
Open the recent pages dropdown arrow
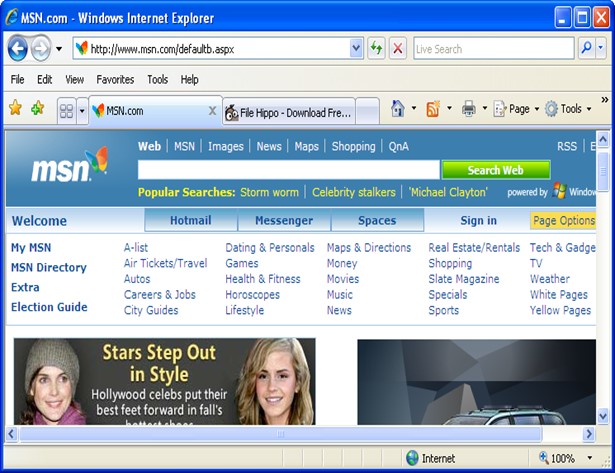point(59,49)
